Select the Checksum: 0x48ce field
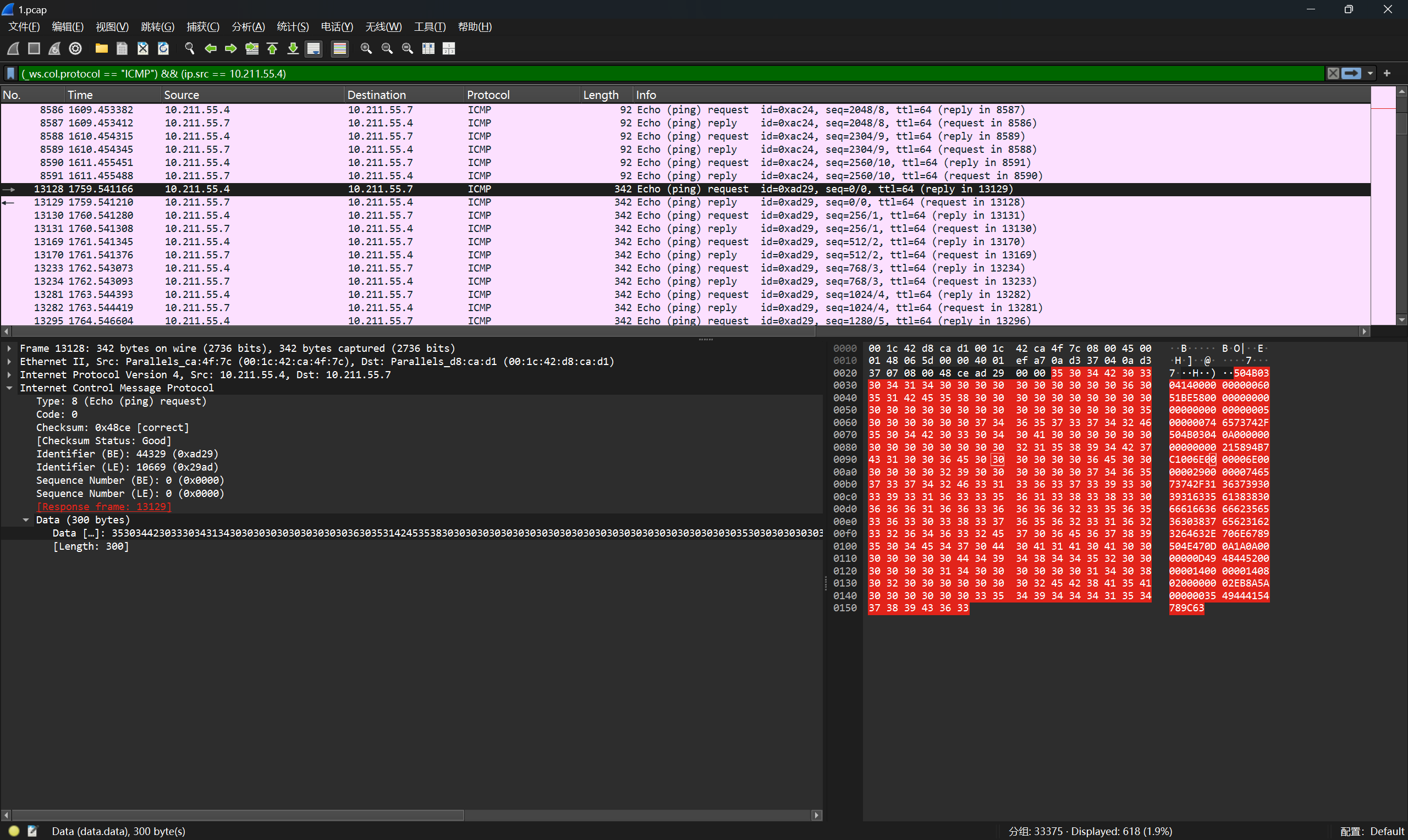Image resolution: width=1408 pixels, height=840 pixels. (x=113, y=428)
